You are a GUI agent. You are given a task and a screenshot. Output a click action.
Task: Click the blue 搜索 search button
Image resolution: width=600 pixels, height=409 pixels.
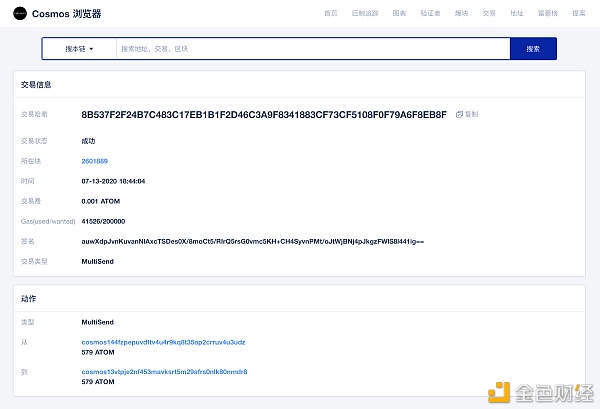coord(533,49)
